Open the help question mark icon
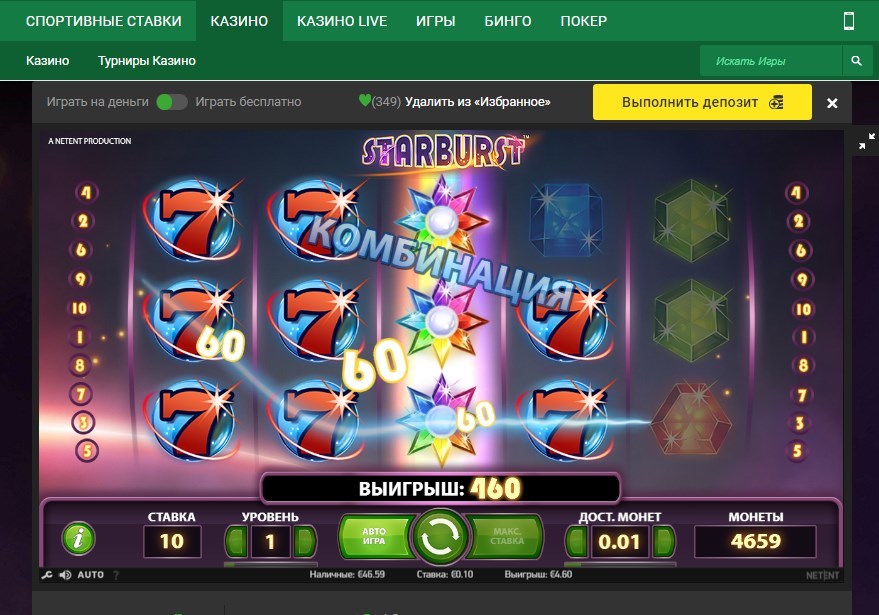 [x=116, y=575]
